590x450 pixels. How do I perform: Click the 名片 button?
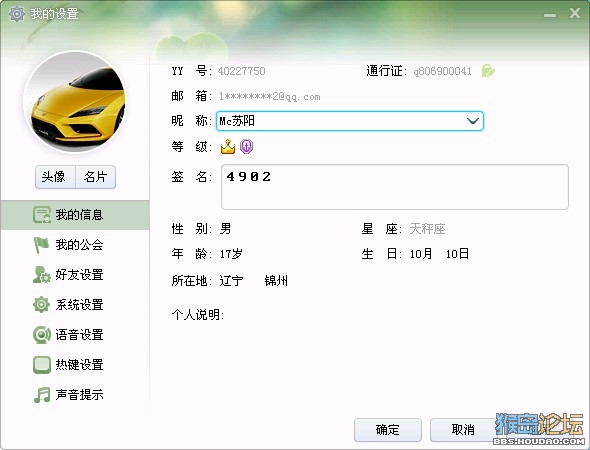pos(96,177)
